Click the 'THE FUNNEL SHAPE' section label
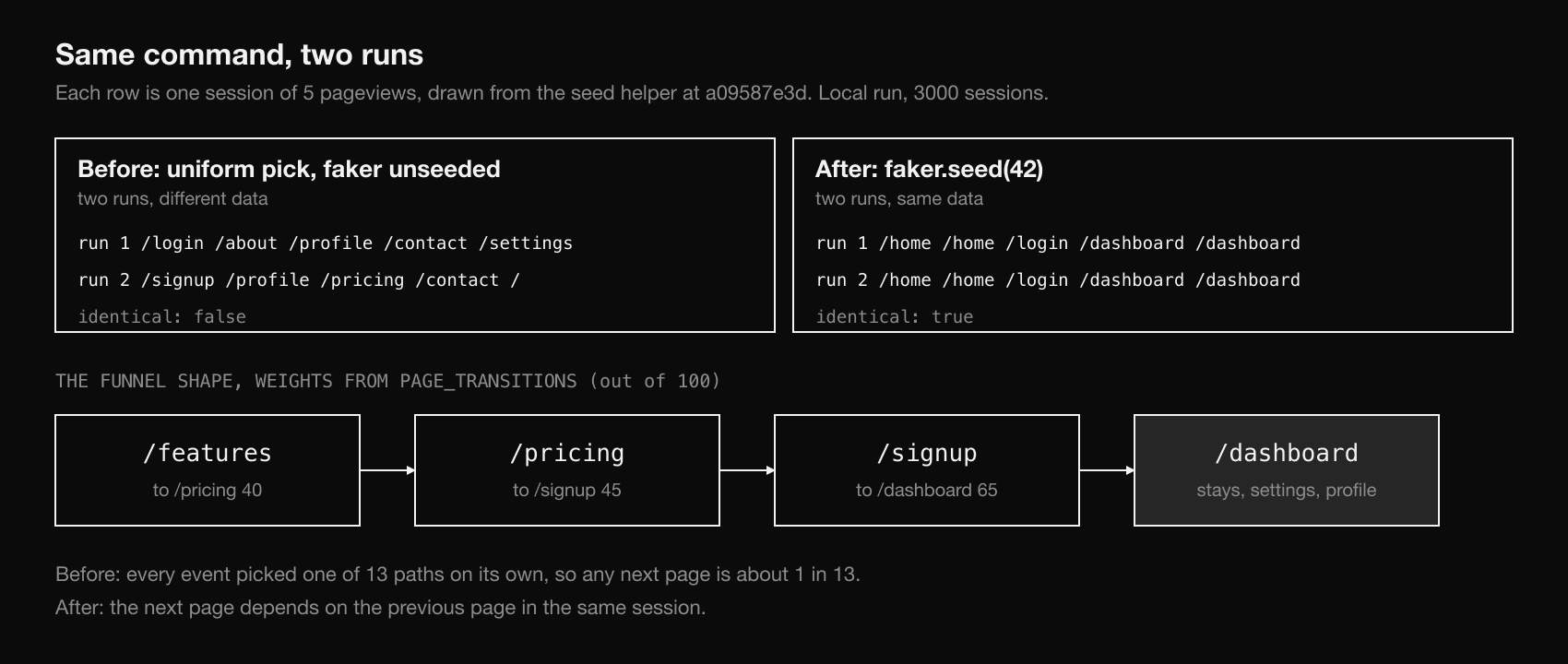Screen dimensions: 1568x664 [x=387, y=381]
